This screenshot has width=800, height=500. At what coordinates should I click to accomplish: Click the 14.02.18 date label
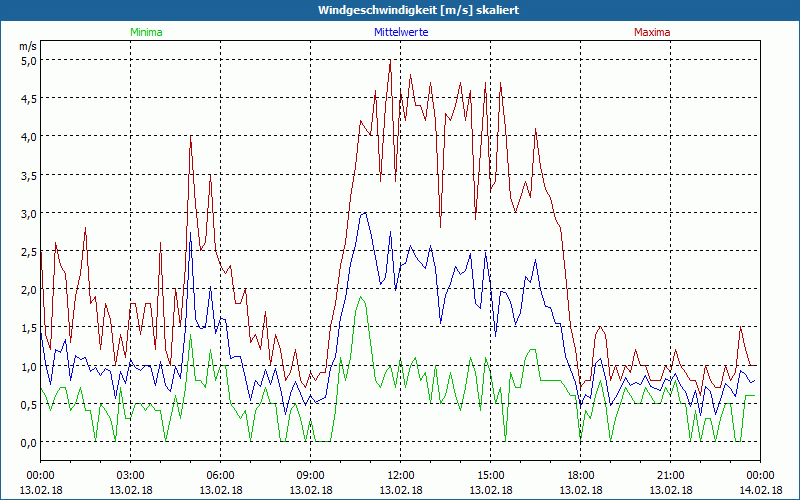759,490
